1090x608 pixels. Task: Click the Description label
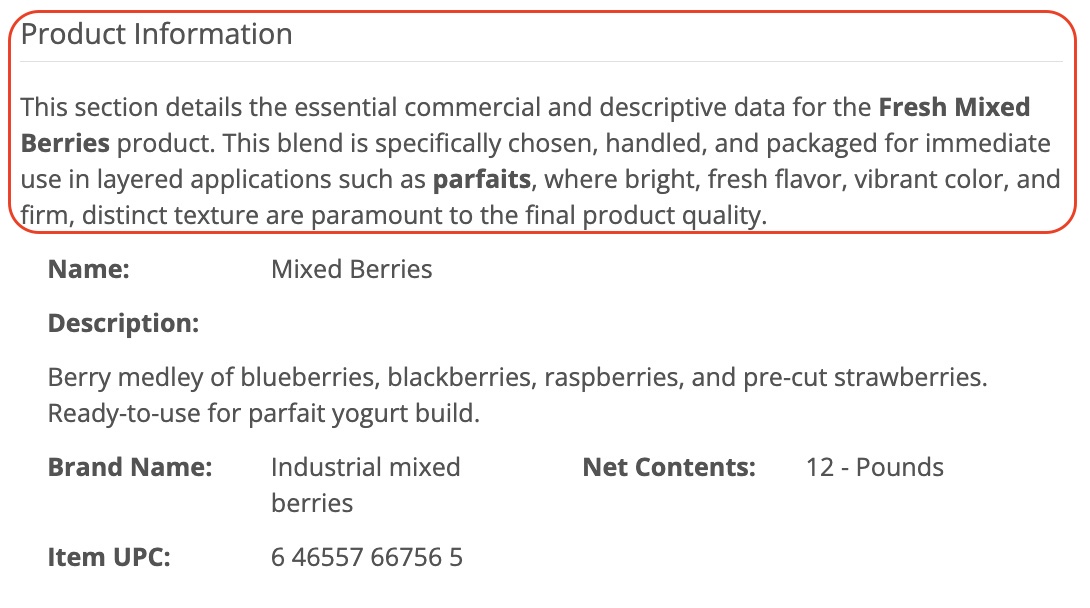(x=123, y=323)
